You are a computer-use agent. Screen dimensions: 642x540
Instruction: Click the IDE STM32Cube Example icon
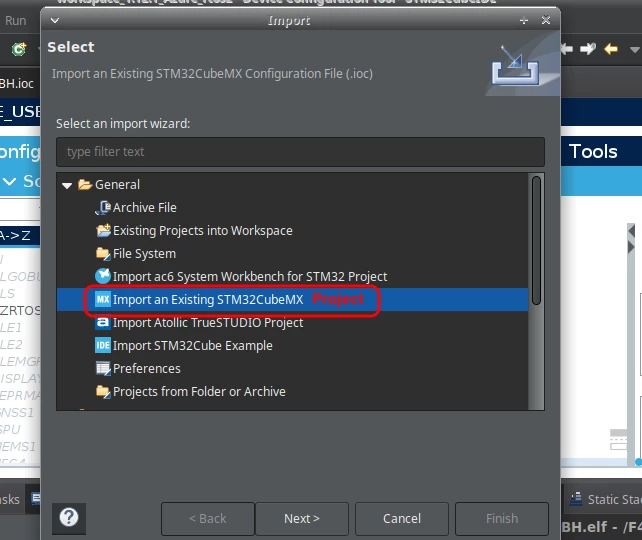click(103, 346)
